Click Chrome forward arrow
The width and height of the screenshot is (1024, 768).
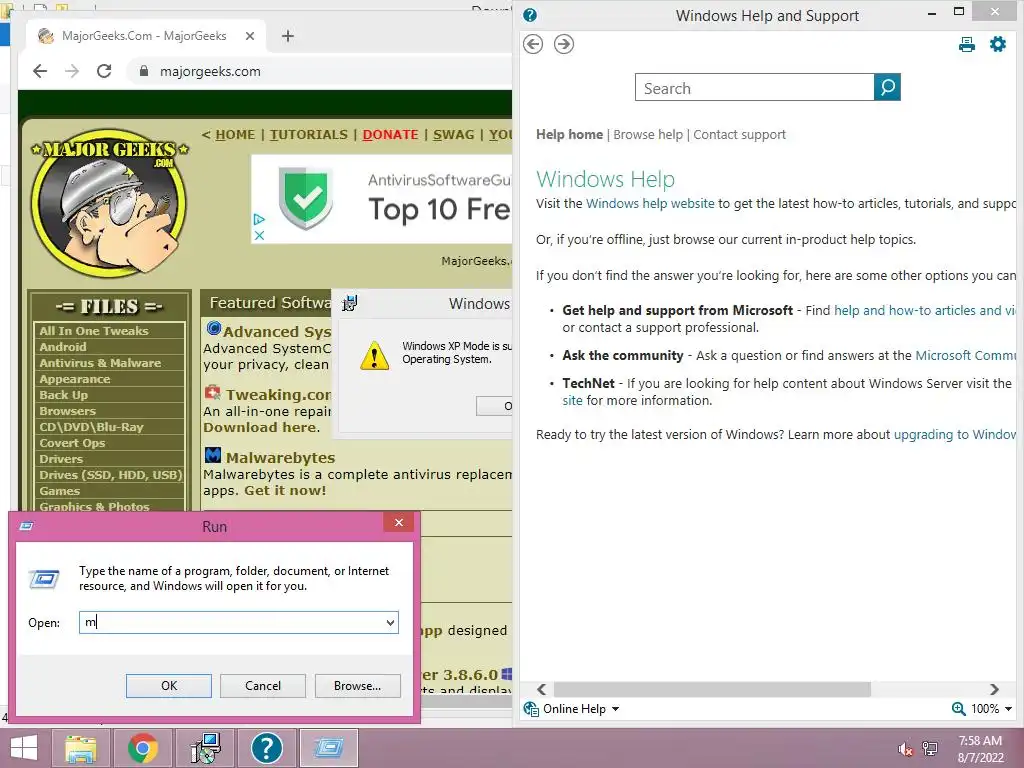(72, 71)
